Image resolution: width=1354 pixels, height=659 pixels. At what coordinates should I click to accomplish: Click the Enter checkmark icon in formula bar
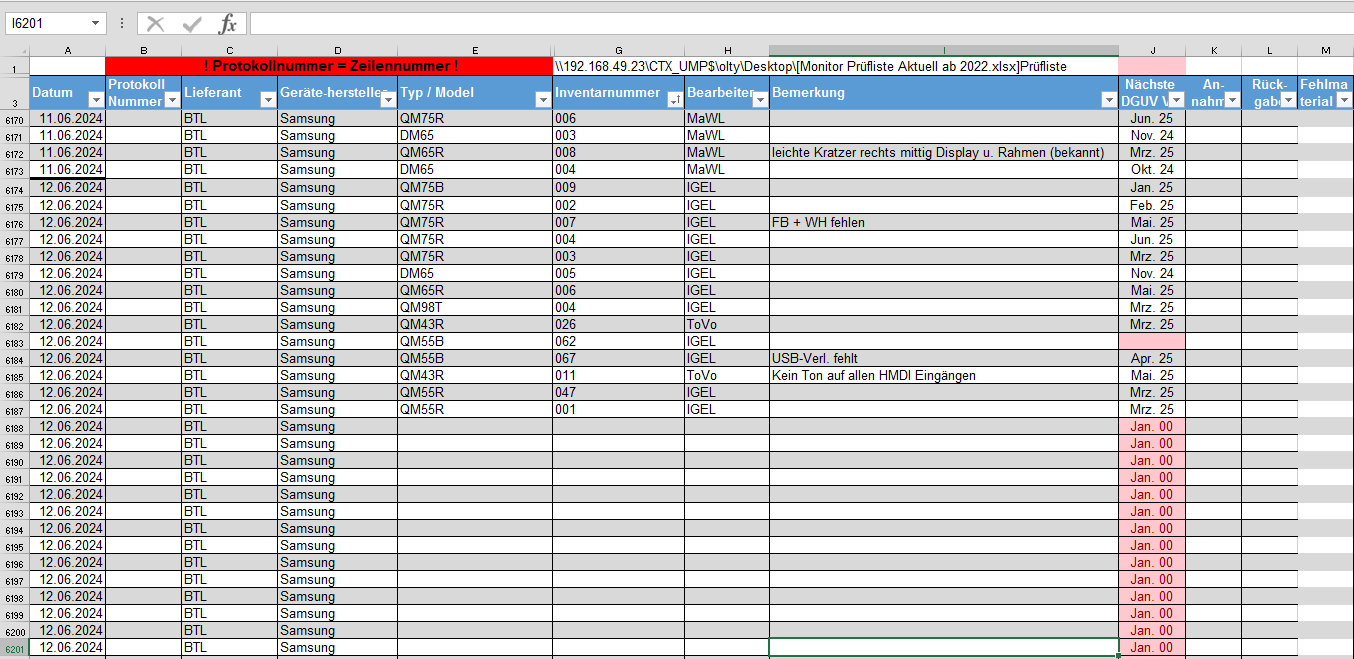coord(192,24)
